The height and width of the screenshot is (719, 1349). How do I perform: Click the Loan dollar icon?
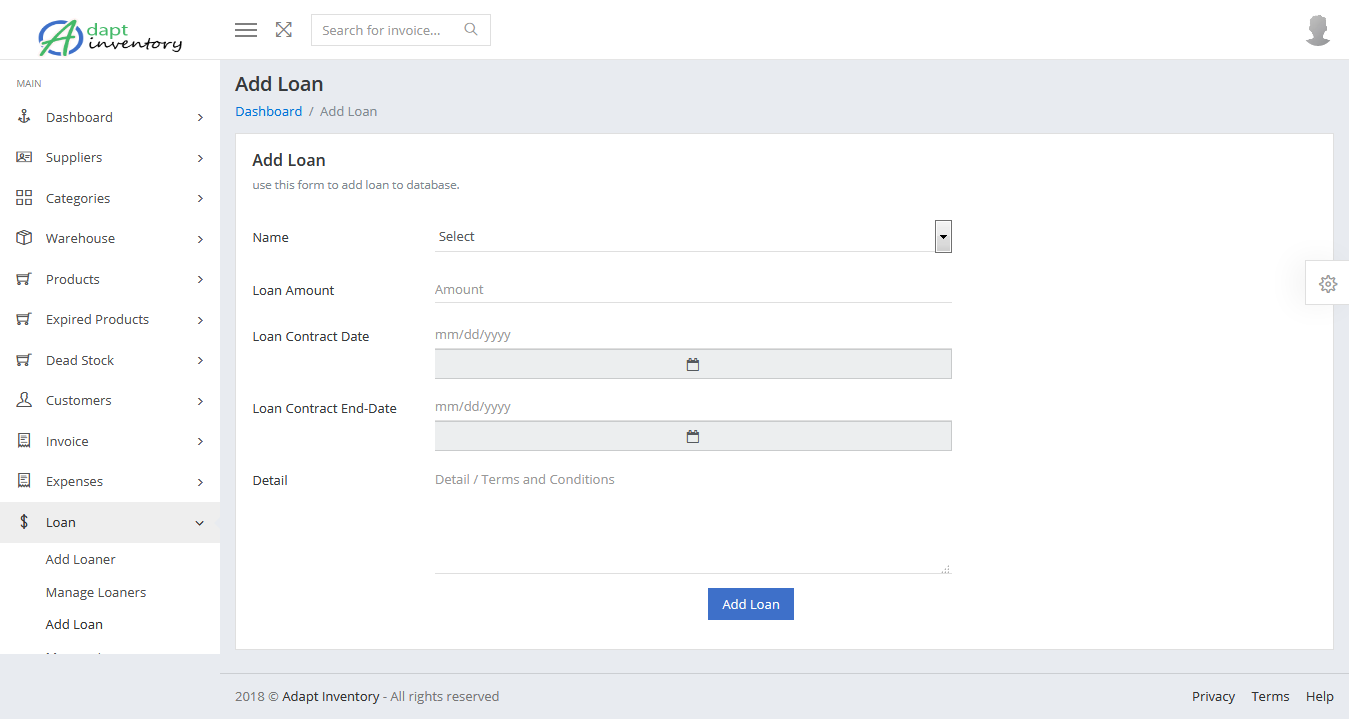pos(23,521)
